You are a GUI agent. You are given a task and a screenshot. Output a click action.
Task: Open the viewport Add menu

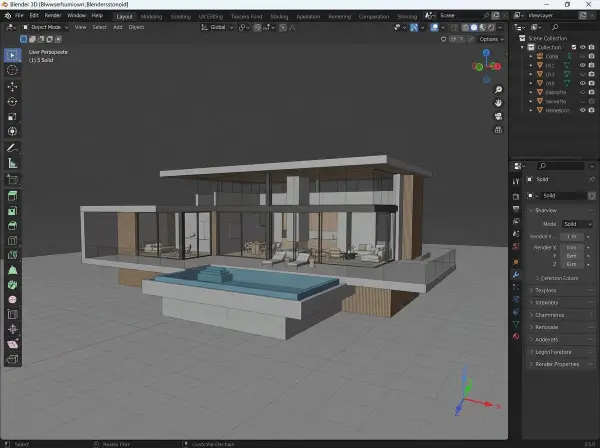click(117, 27)
